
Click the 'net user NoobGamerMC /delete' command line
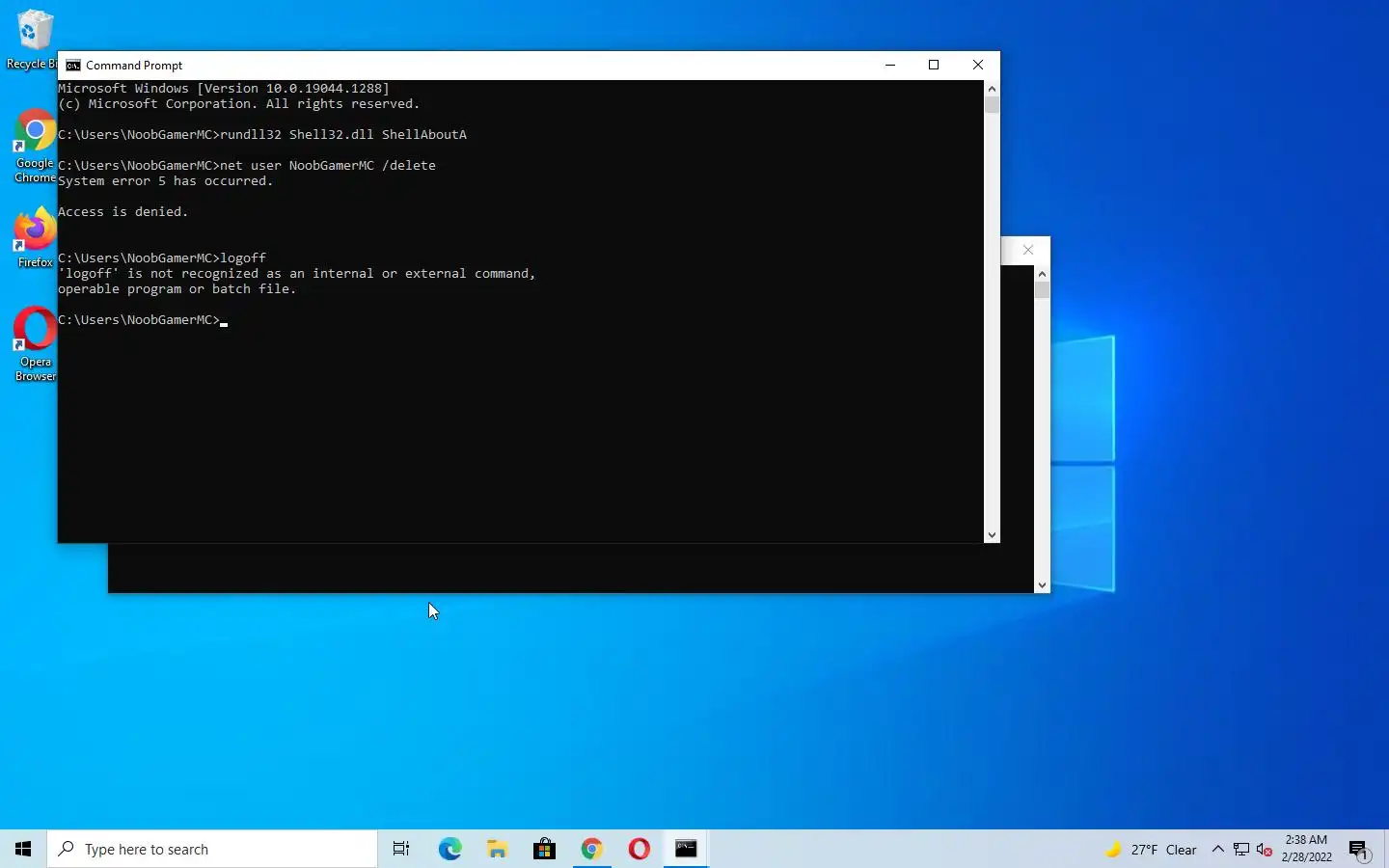[x=247, y=166]
